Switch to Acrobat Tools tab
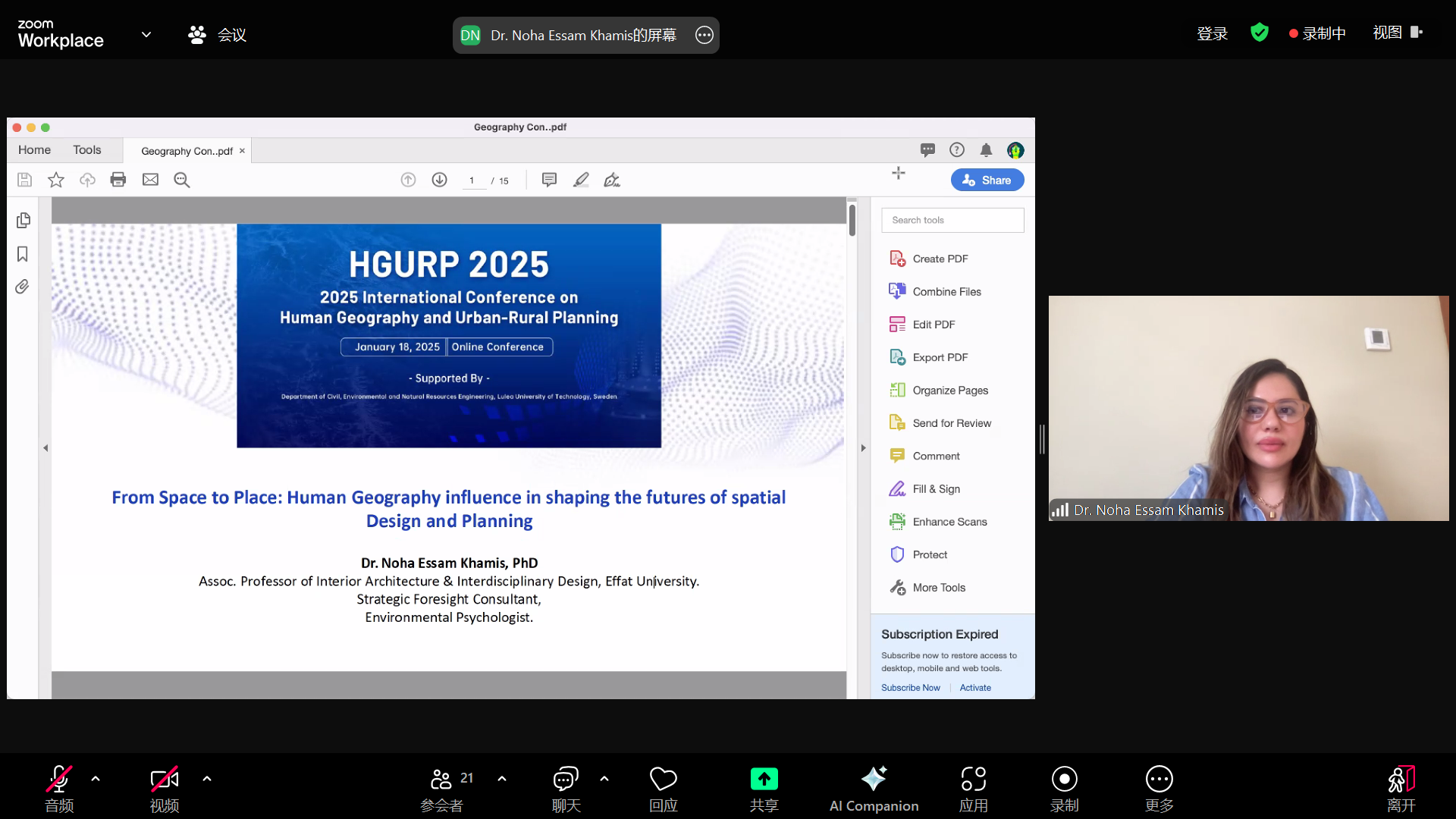Viewport: 1456px width, 819px height. (x=87, y=150)
